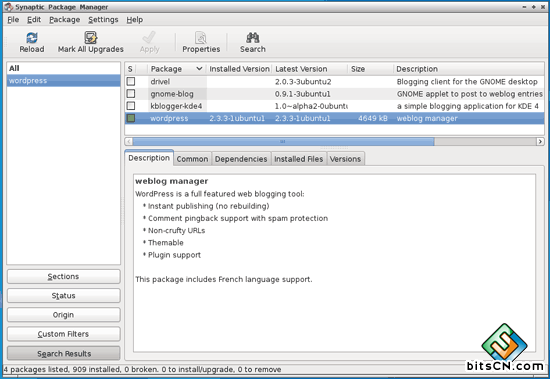Click latest version 2.0.3-3ubuntu2 cell

[303, 82]
